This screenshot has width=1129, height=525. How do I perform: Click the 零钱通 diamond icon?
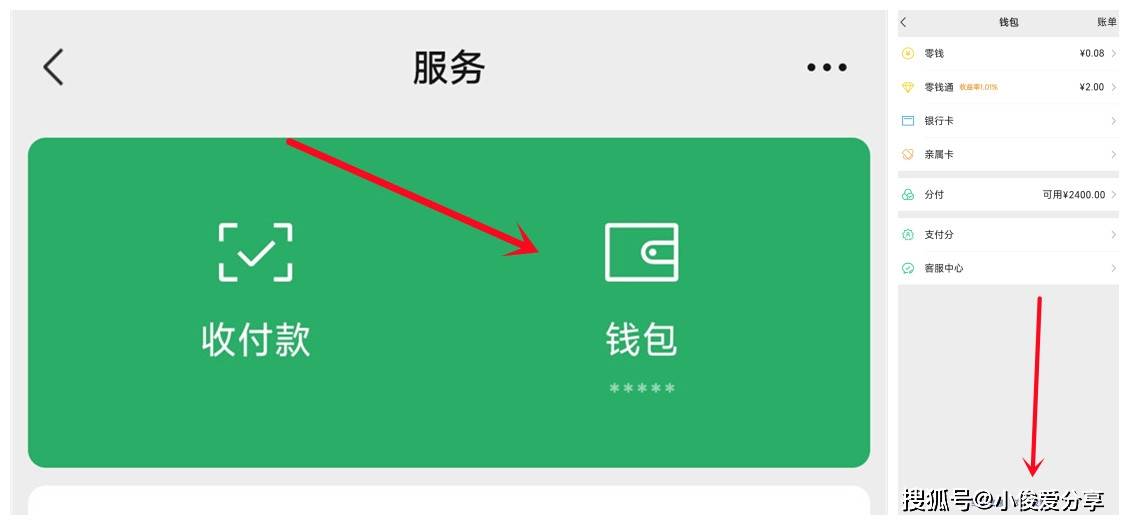908,87
